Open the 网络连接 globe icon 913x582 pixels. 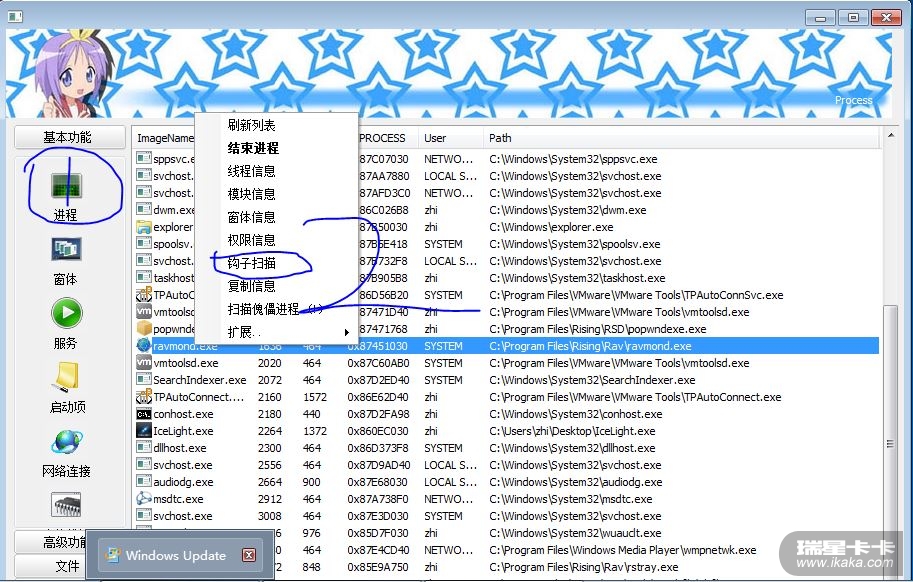(67, 442)
